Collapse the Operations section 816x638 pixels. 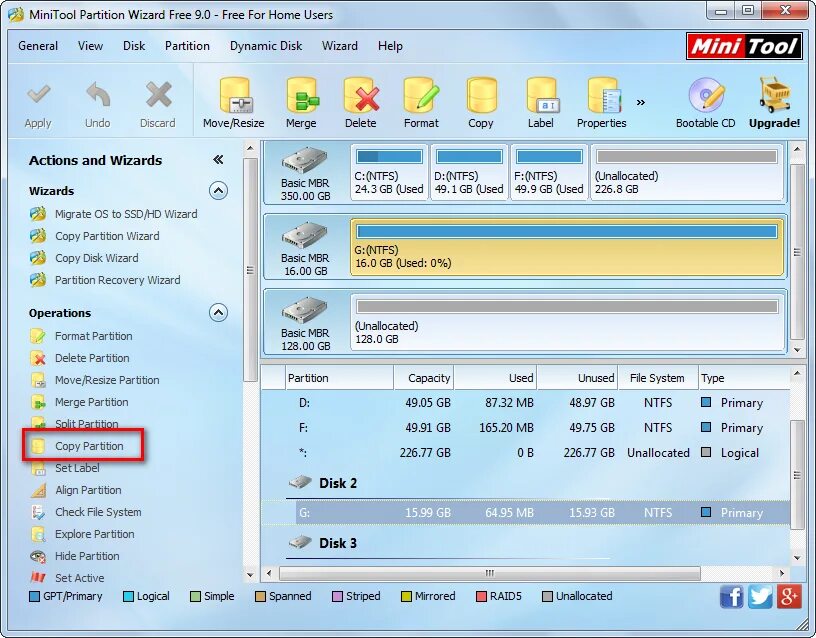pyautogui.click(x=219, y=313)
